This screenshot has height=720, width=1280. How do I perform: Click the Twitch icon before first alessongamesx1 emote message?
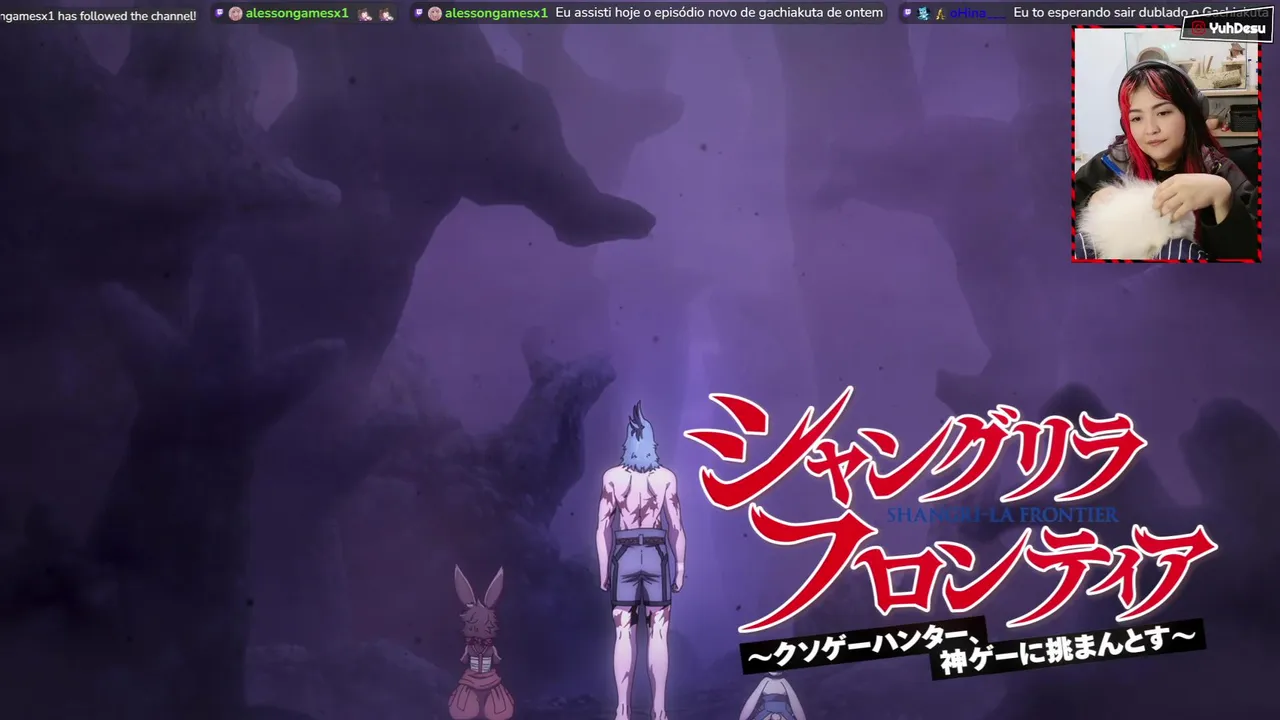point(220,13)
